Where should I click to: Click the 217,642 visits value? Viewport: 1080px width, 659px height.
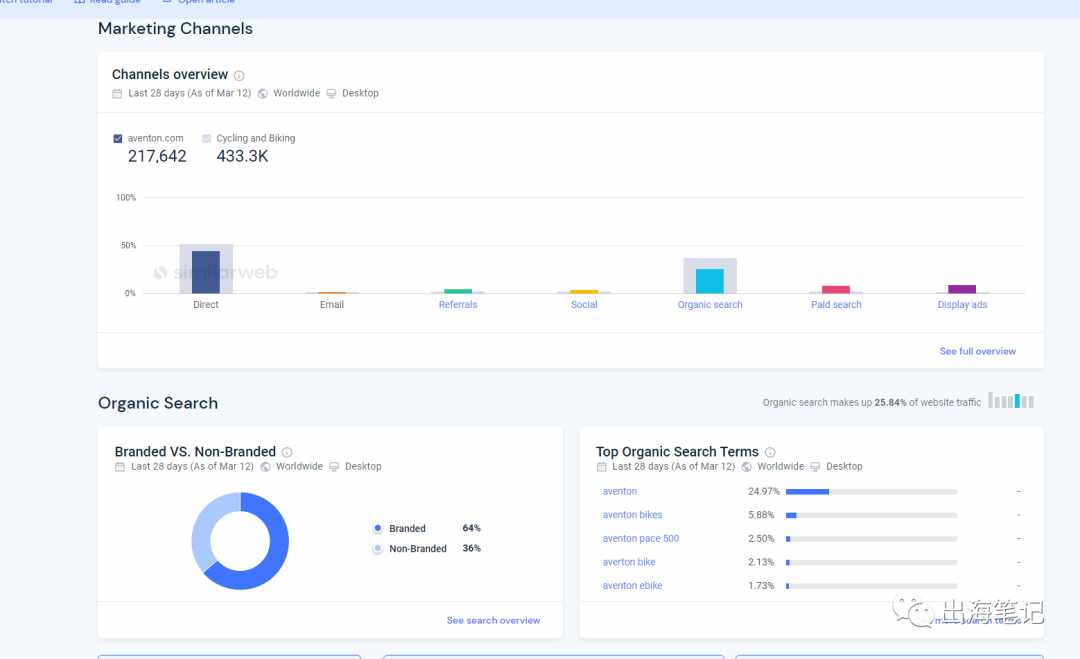point(157,156)
